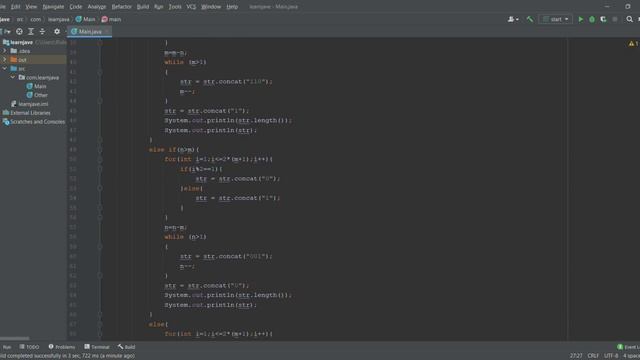Click the src breadcrumb

pyautogui.click(x=20, y=19)
